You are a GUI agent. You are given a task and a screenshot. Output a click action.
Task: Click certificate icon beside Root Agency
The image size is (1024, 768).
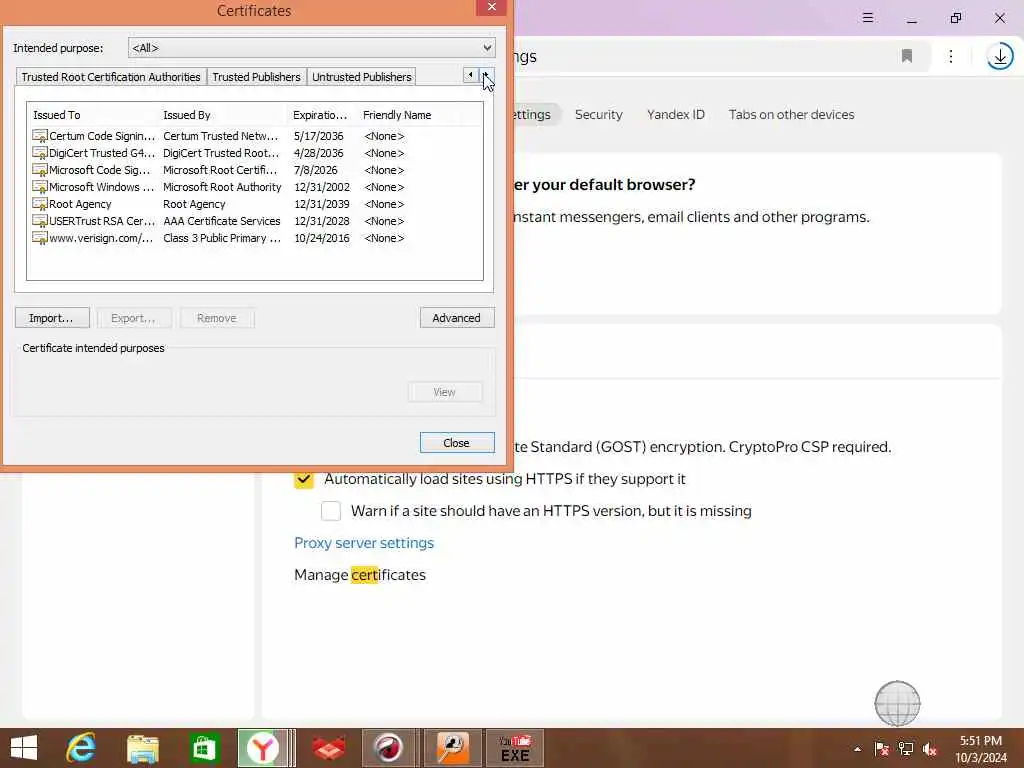[x=40, y=204]
